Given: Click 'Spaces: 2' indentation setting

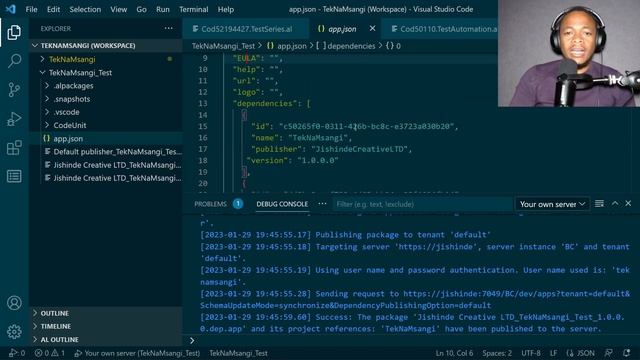Looking at the screenshot, I should coord(497,353).
